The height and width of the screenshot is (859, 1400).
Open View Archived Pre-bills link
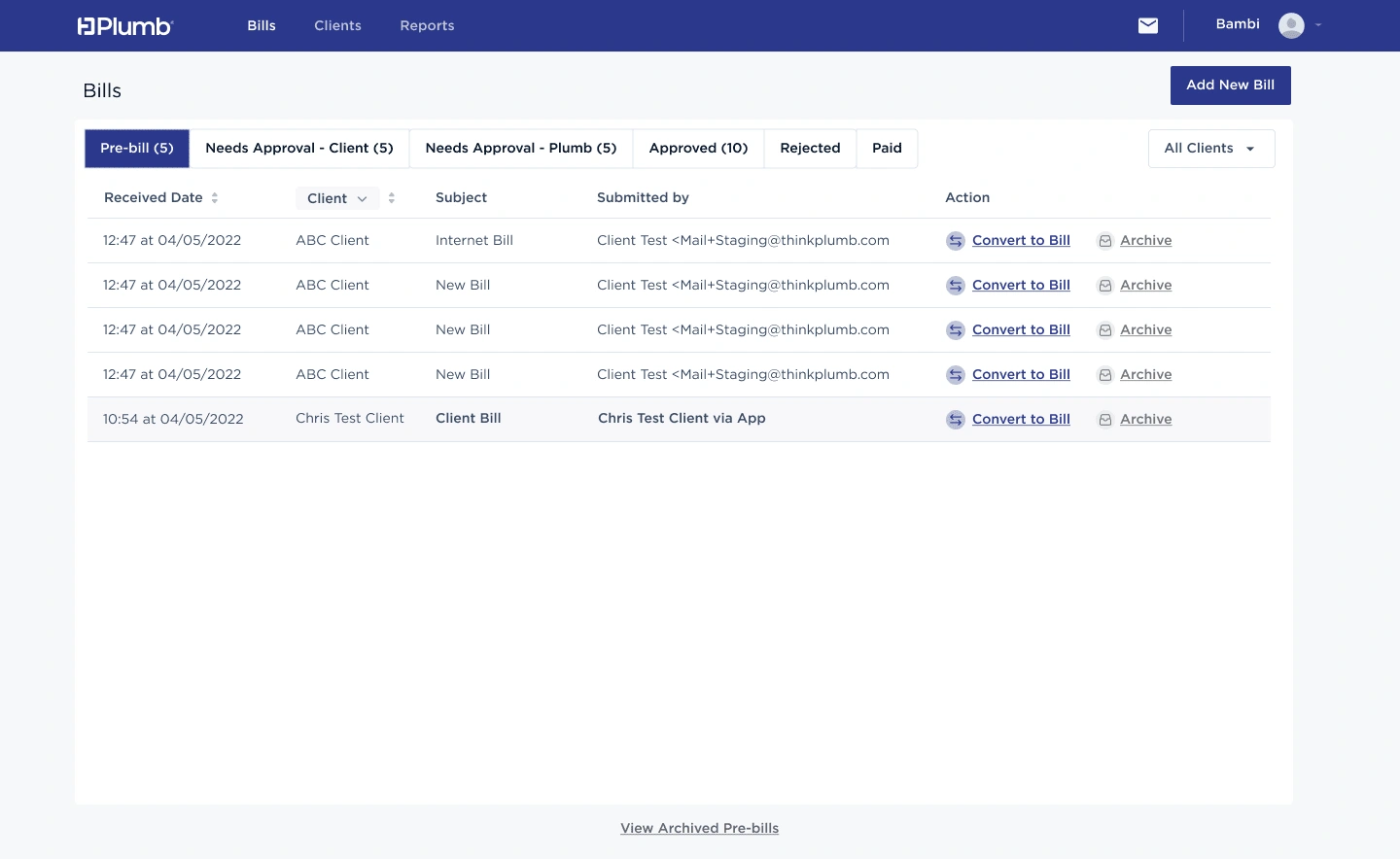point(700,829)
